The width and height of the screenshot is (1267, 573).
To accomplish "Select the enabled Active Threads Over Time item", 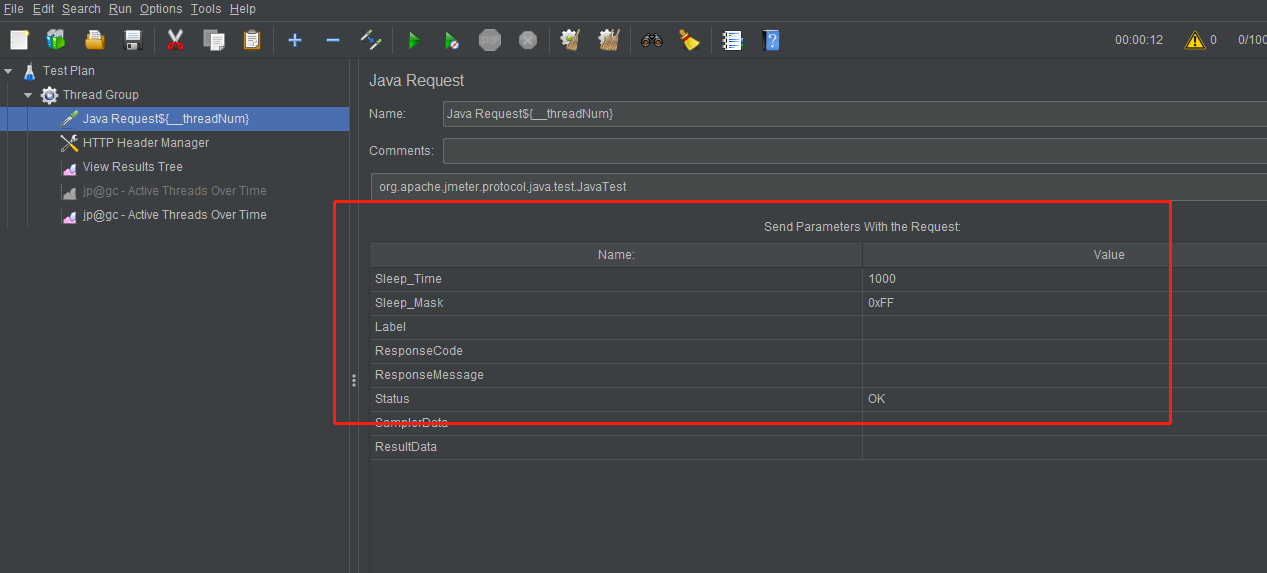I will [175, 215].
